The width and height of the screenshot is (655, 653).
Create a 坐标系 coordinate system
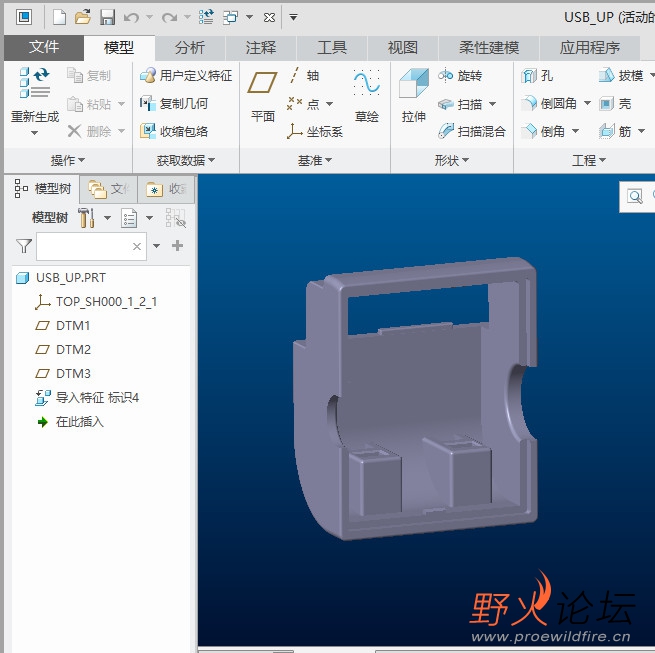(x=315, y=131)
